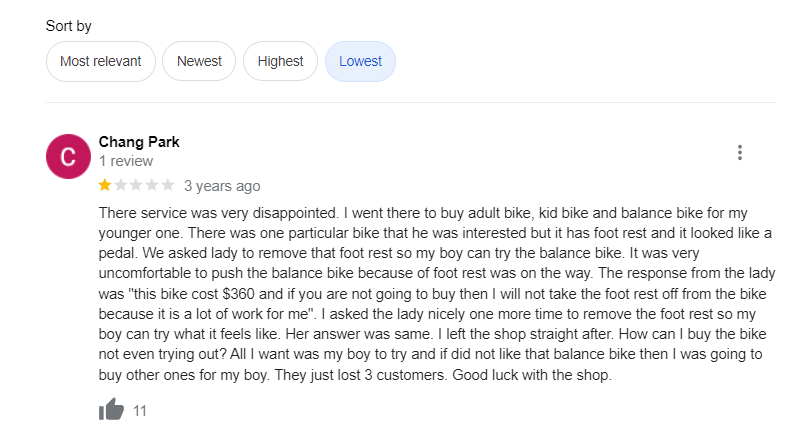Sort reviews by Most relevant
This screenshot has height=429, width=794.
pos(101,61)
